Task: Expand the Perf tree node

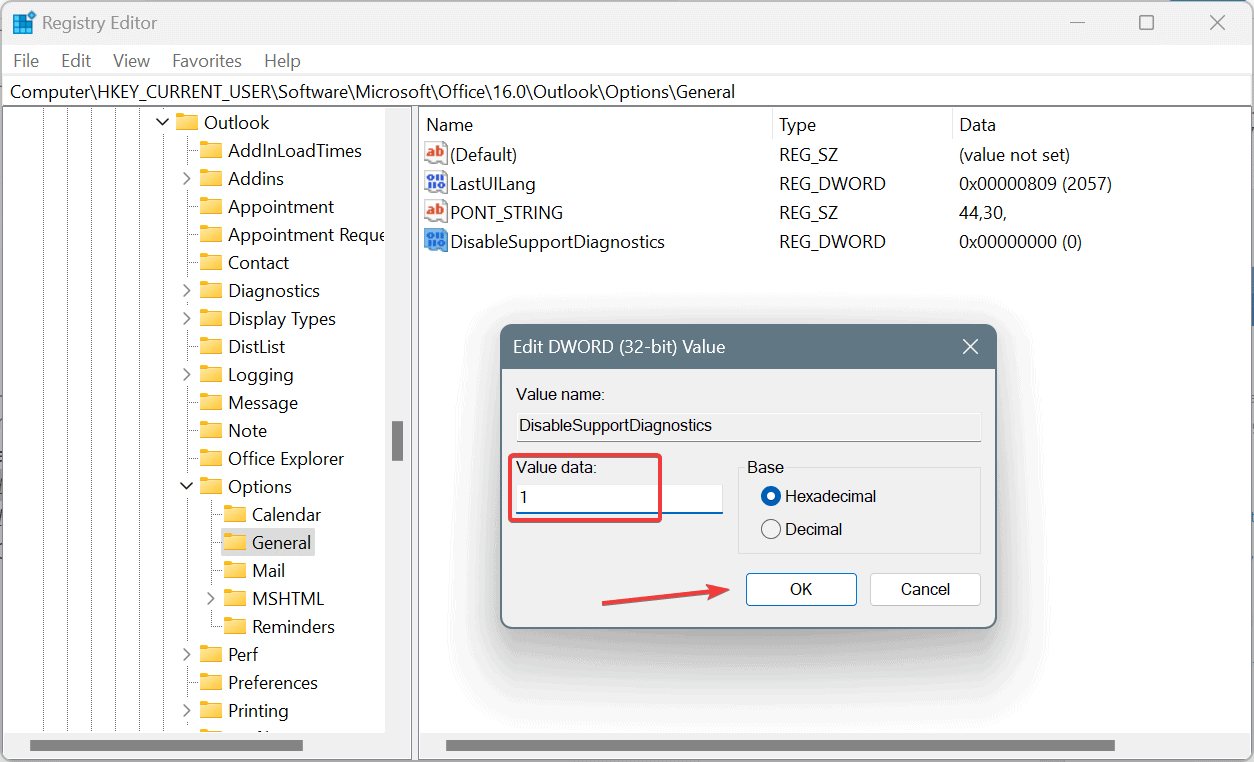Action: point(187,654)
